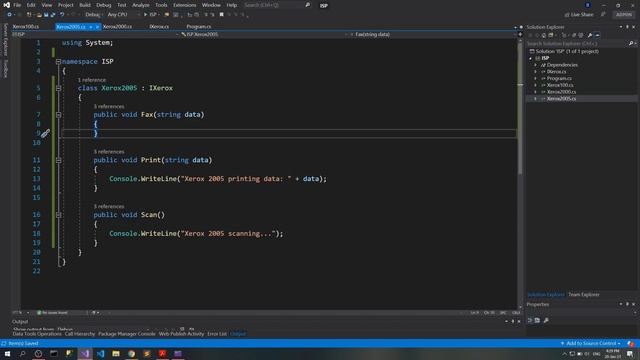Viewport: 640px width, 360px height.
Task: Switch to the Xerox100.cs tab
Action: [26, 27]
